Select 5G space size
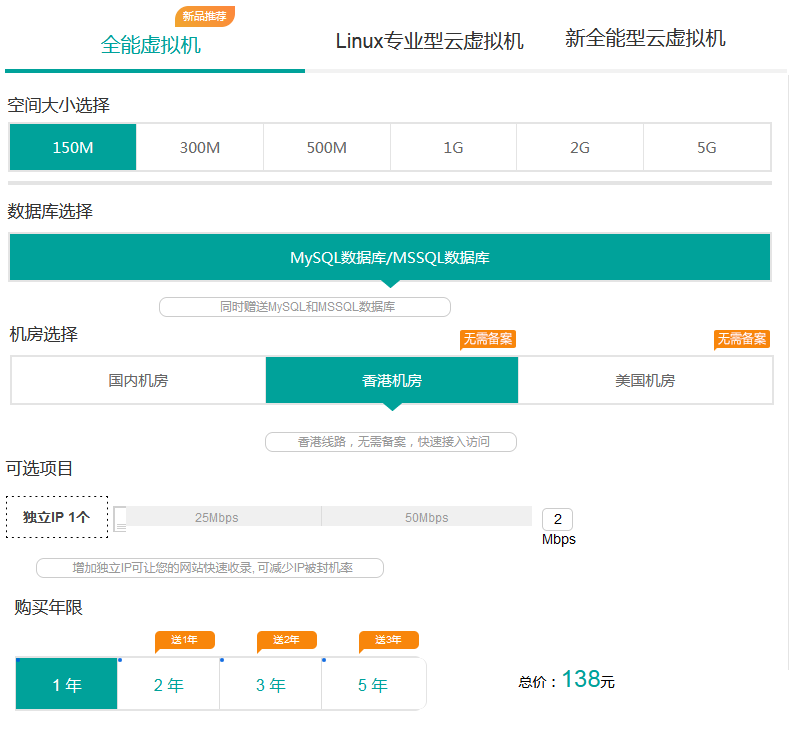 point(707,148)
